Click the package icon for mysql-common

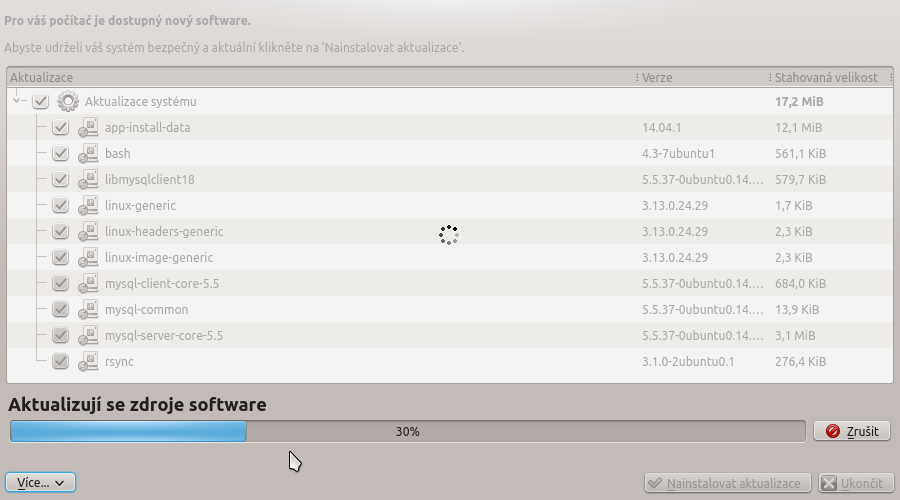coord(88,309)
